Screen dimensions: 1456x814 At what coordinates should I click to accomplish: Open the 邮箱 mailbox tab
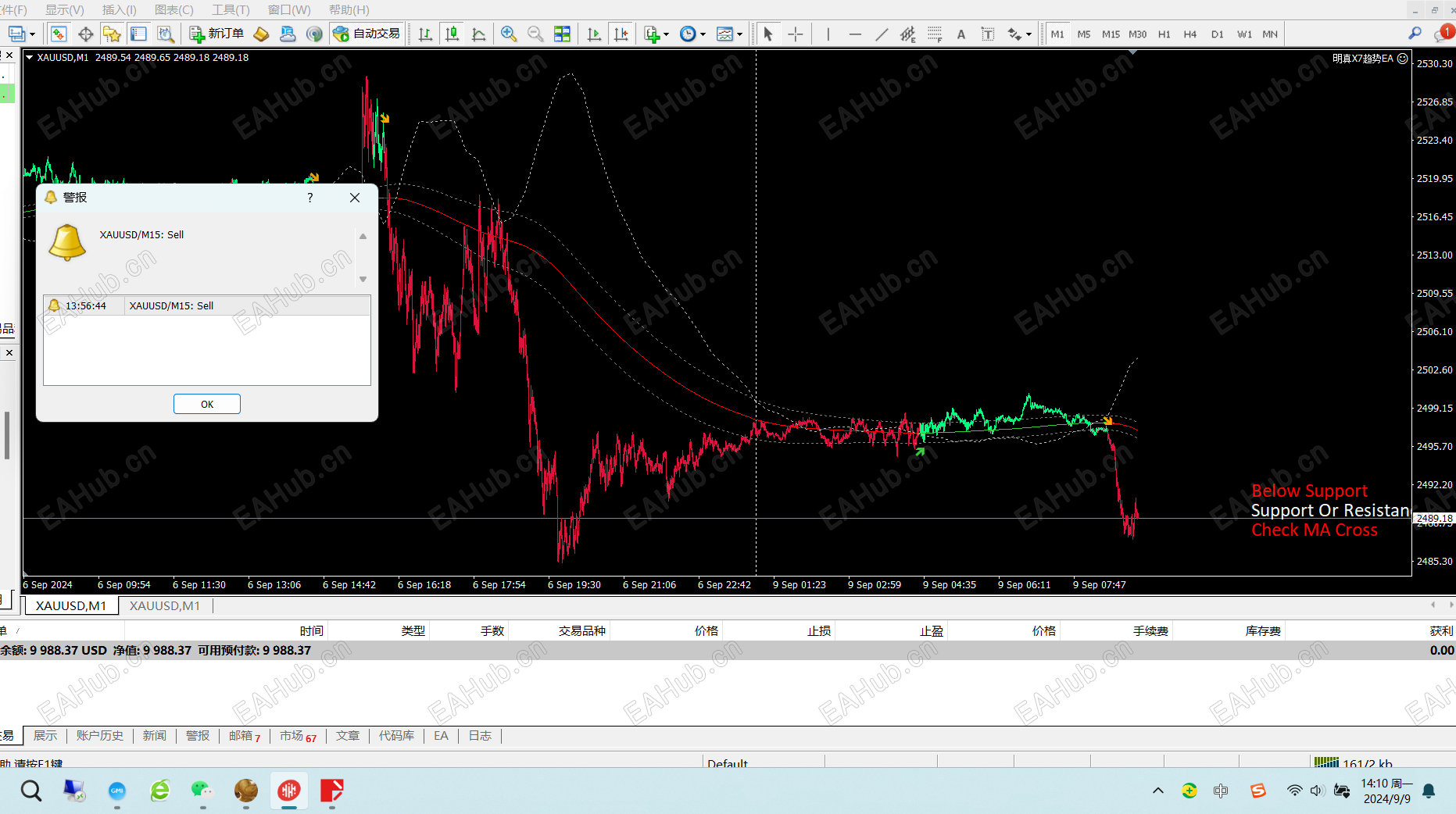(245, 736)
